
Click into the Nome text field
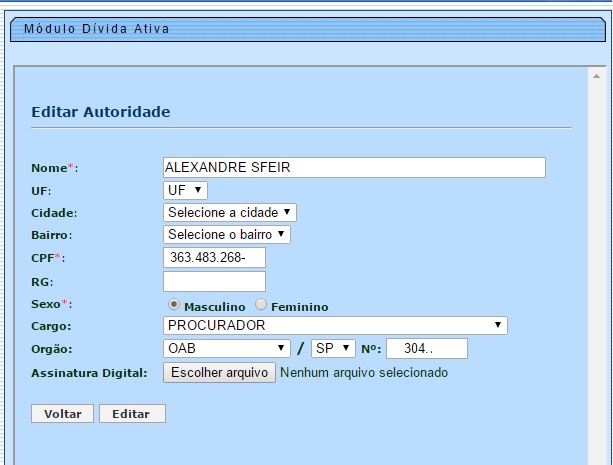click(x=354, y=167)
